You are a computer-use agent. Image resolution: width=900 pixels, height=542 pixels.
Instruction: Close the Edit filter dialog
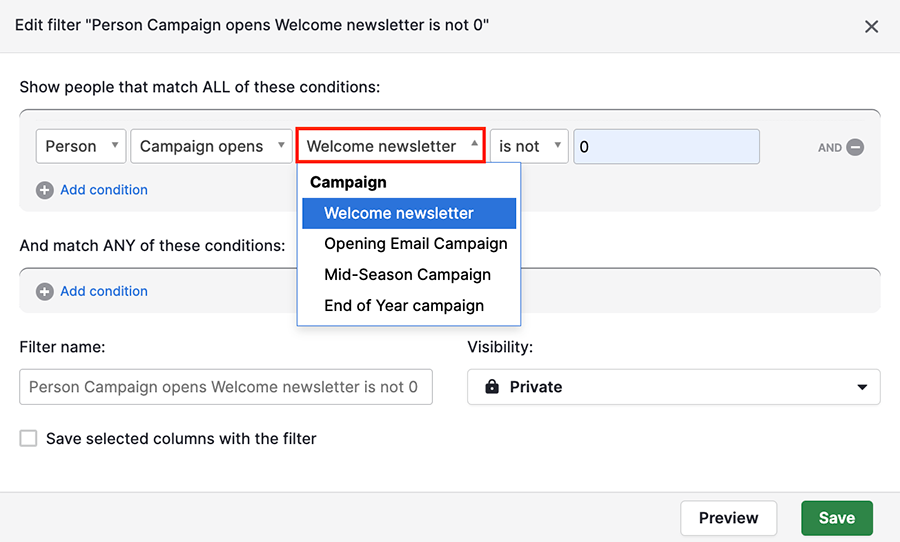(871, 26)
